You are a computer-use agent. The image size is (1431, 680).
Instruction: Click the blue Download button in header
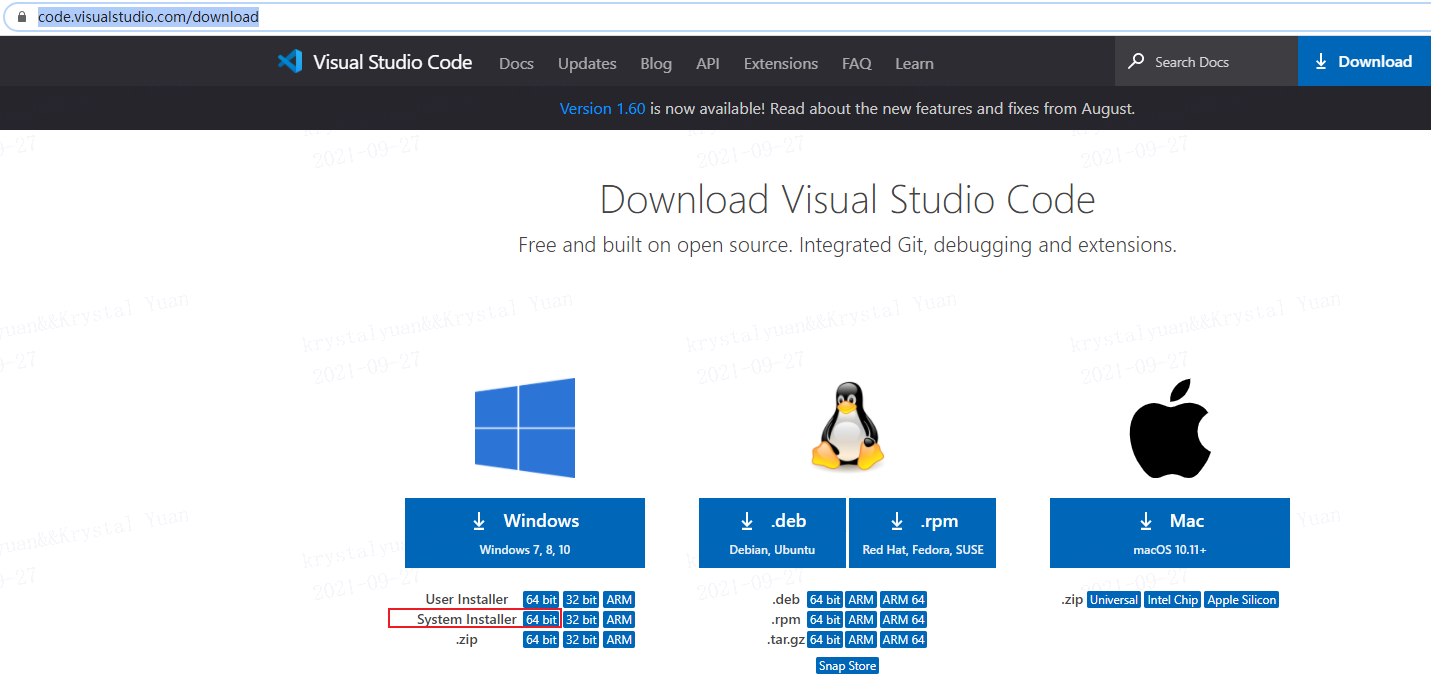pos(1364,62)
